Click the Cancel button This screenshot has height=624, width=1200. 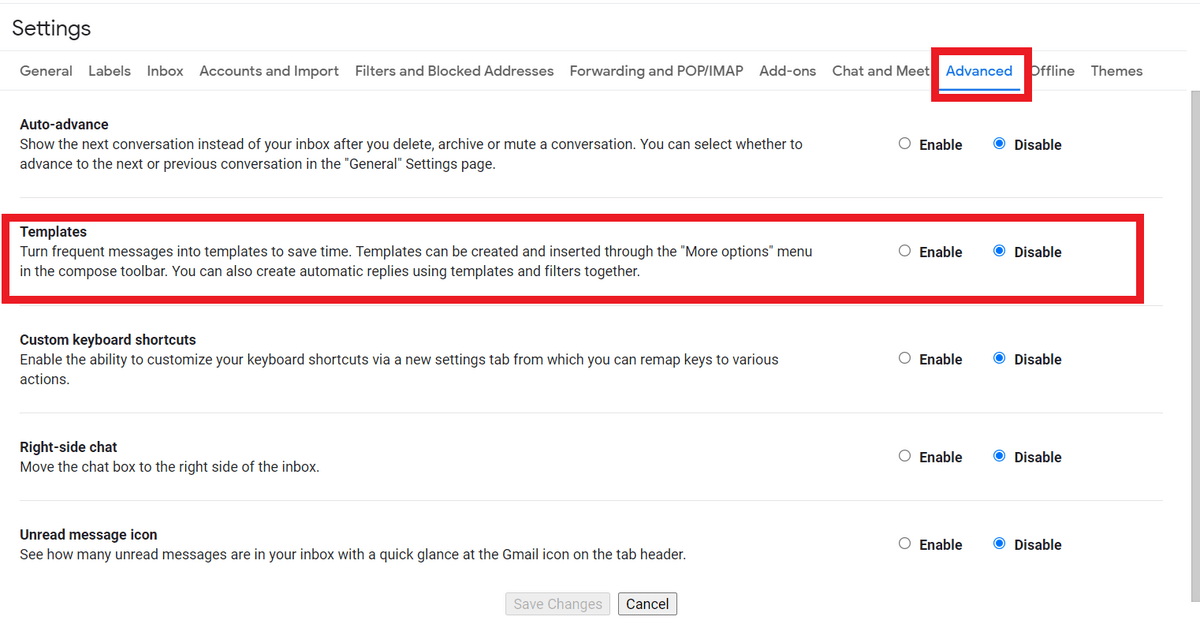click(647, 604)
